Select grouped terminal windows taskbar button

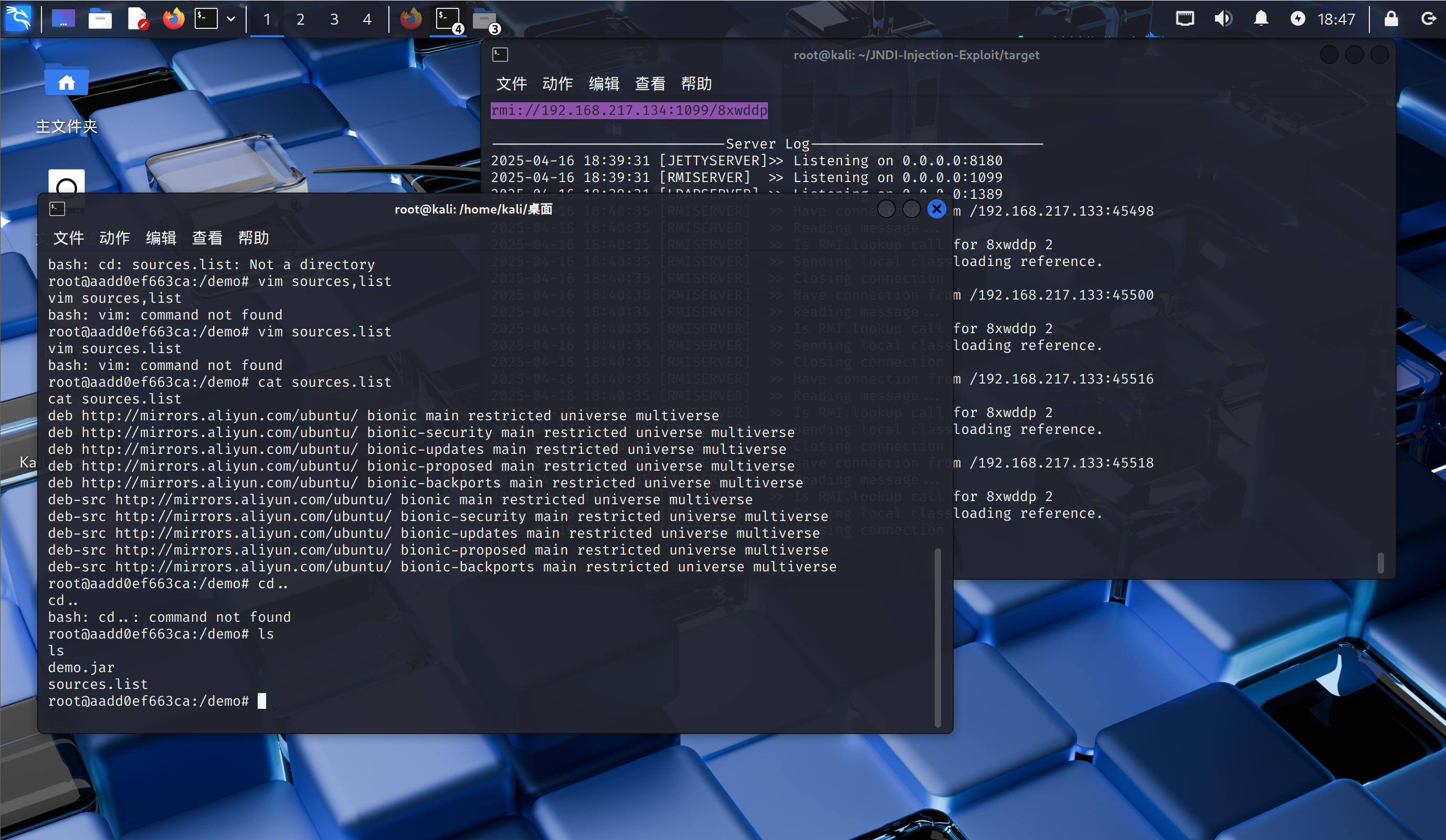(448, 19)
